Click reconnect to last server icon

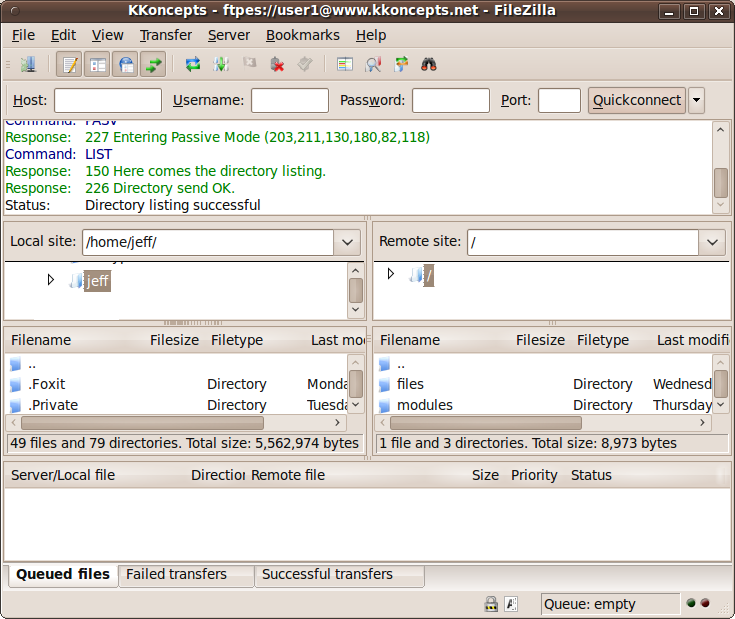pyautogui.click(x=305, y=64)
